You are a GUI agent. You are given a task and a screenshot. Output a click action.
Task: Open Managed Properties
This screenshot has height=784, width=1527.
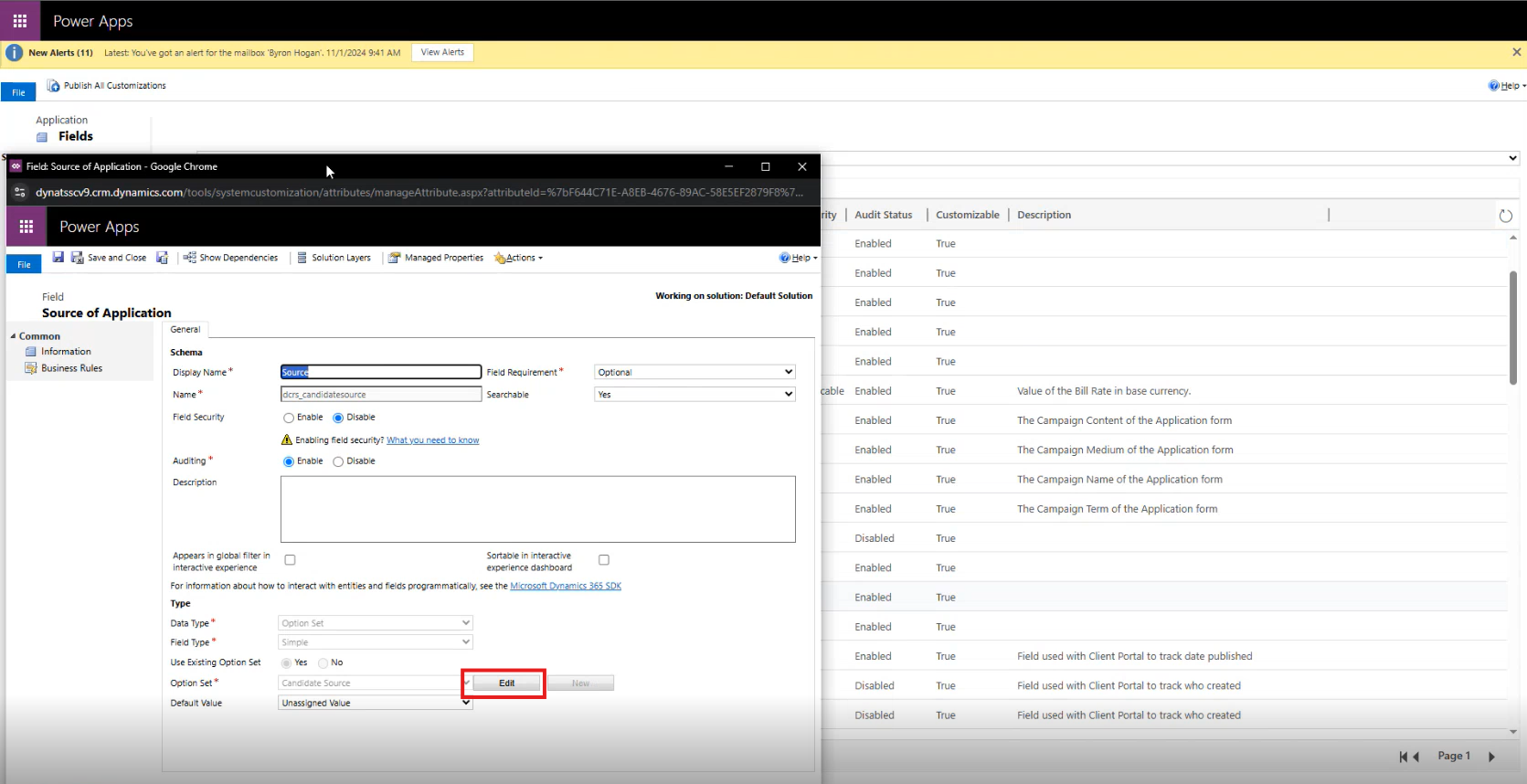click(x=436, y=258)
